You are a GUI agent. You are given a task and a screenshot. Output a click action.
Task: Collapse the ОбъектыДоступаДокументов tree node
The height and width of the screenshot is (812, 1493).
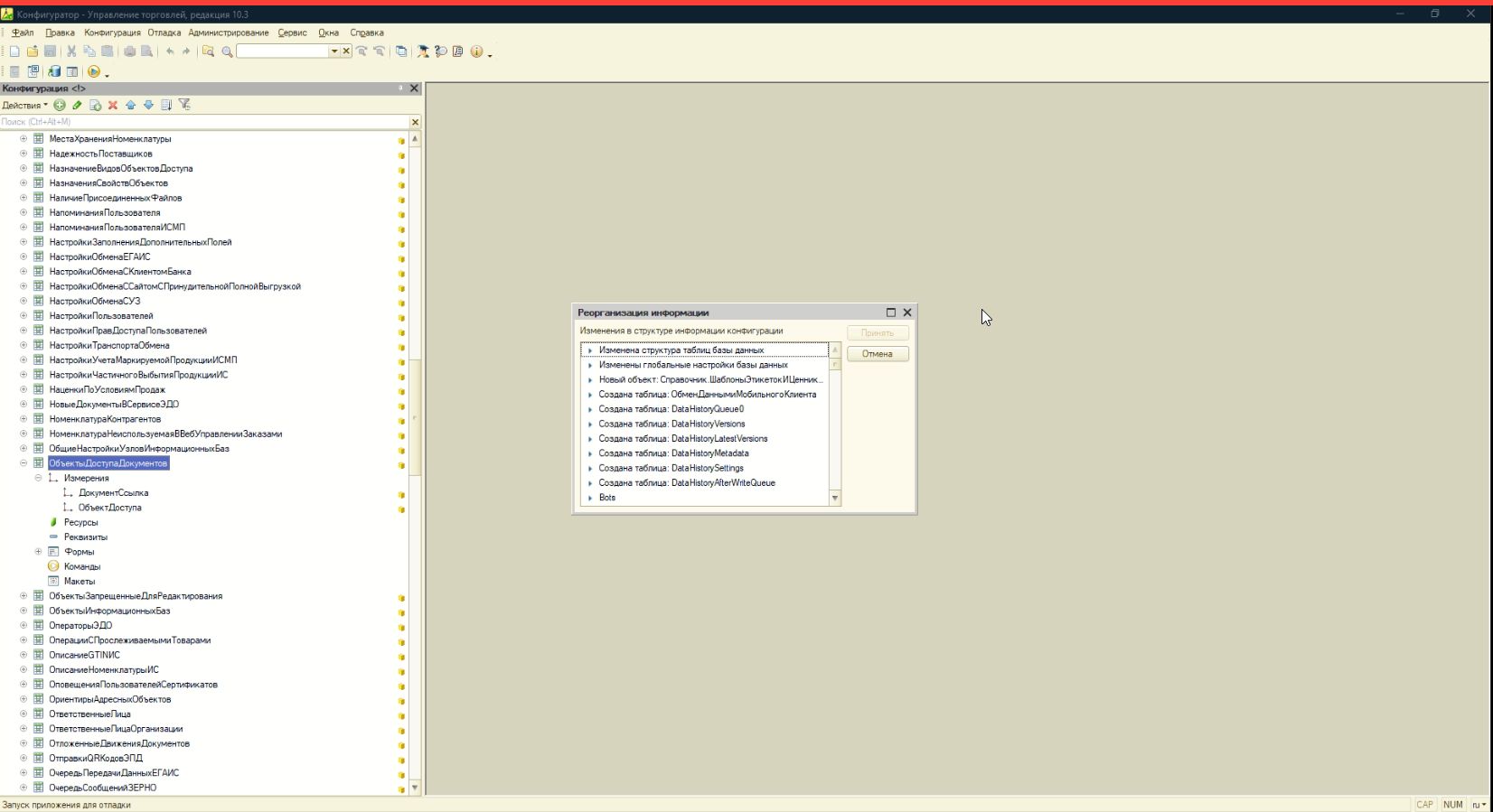23,463
